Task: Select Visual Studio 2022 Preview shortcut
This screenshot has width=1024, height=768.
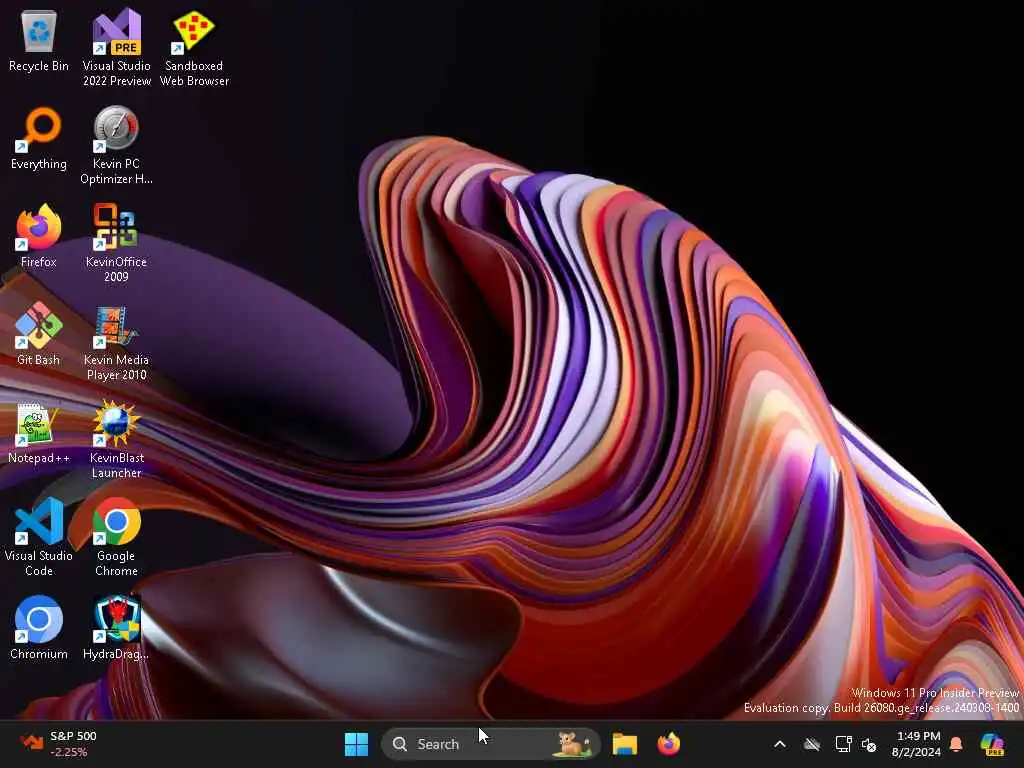Action: pos(116,48)
